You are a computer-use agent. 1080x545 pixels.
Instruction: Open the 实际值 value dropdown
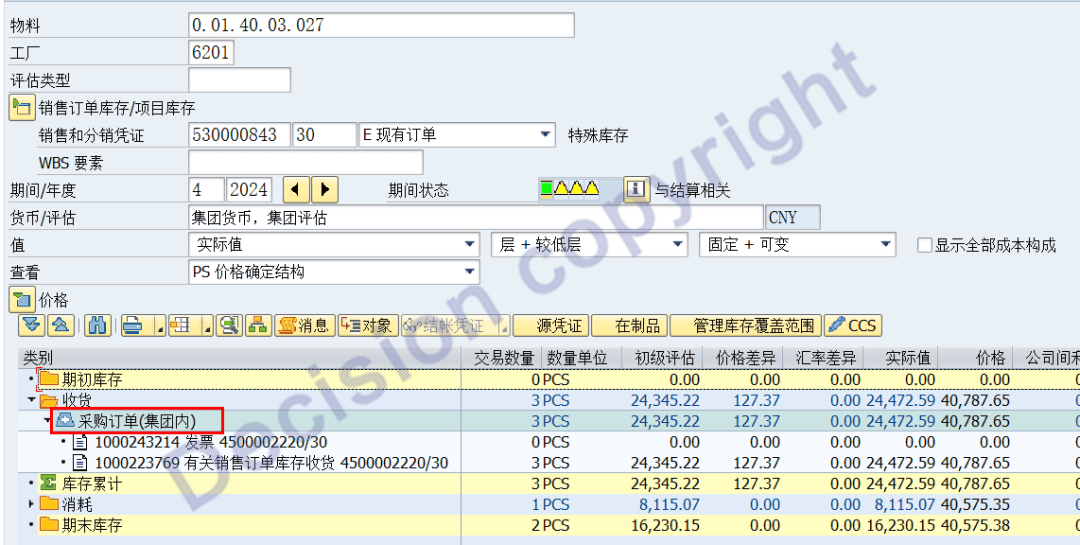[470, 245]
